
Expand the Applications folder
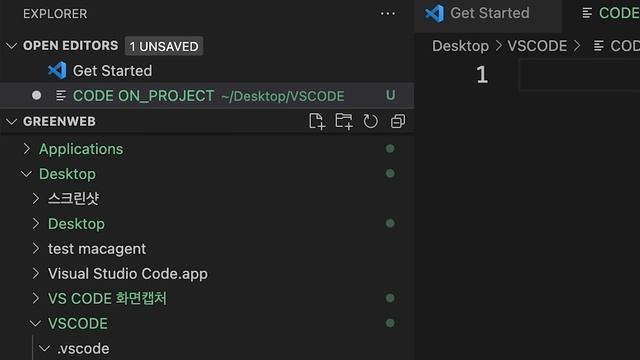27,149
